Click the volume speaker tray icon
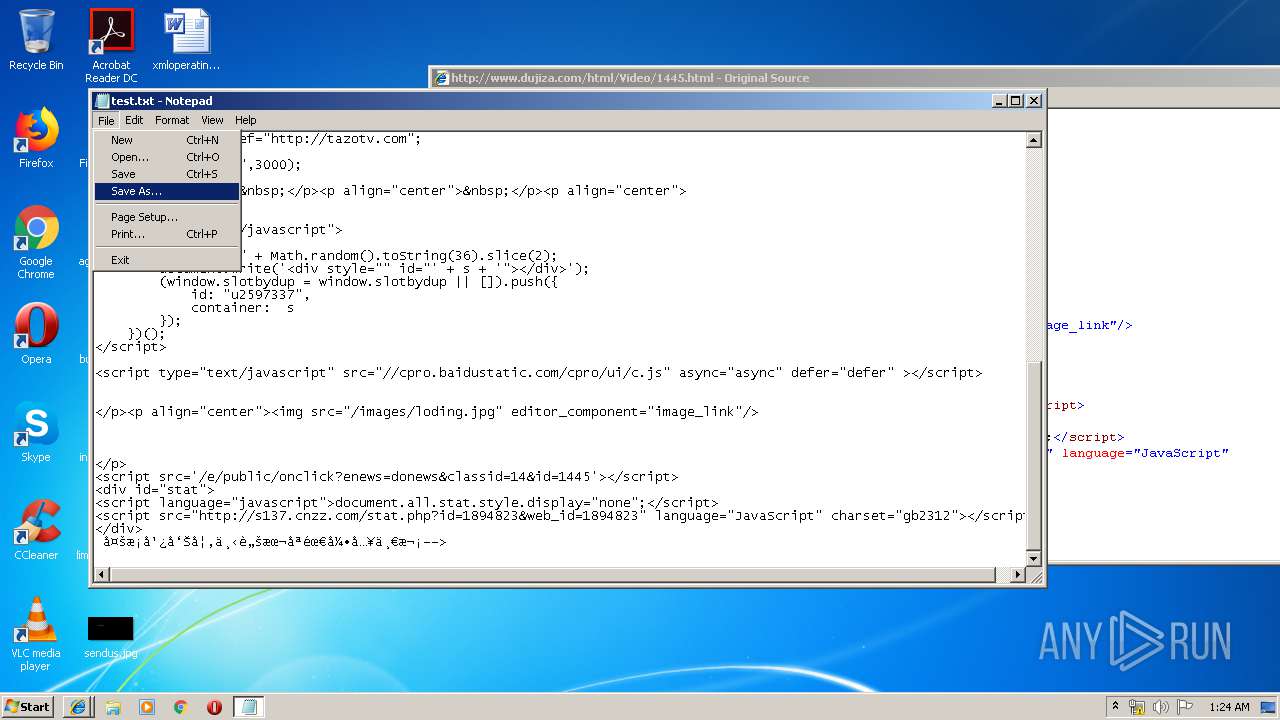1280x720 pixels. click(x=1160, y=707)
